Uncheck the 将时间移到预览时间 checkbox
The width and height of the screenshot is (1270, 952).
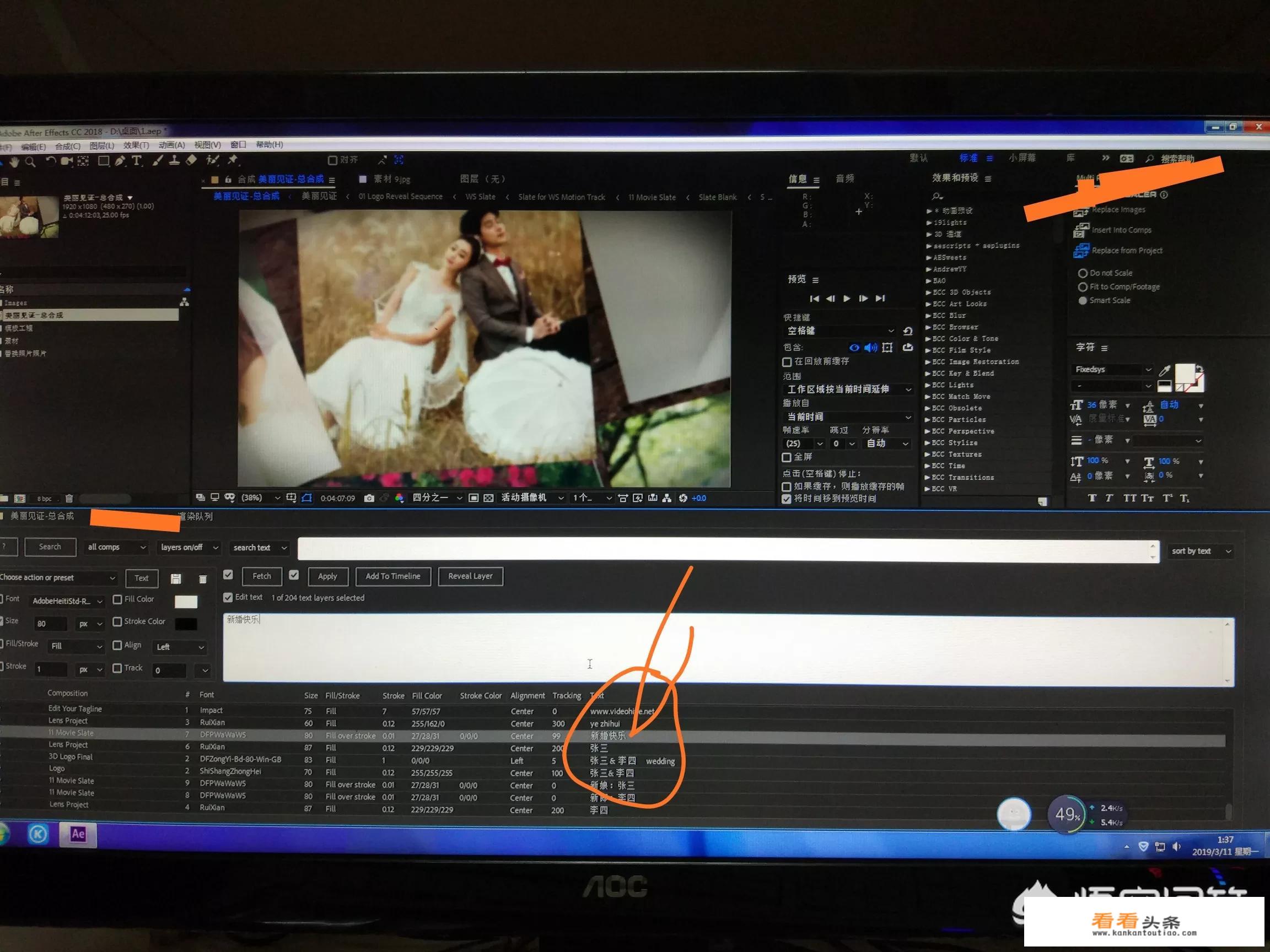[x=787, y=499]
